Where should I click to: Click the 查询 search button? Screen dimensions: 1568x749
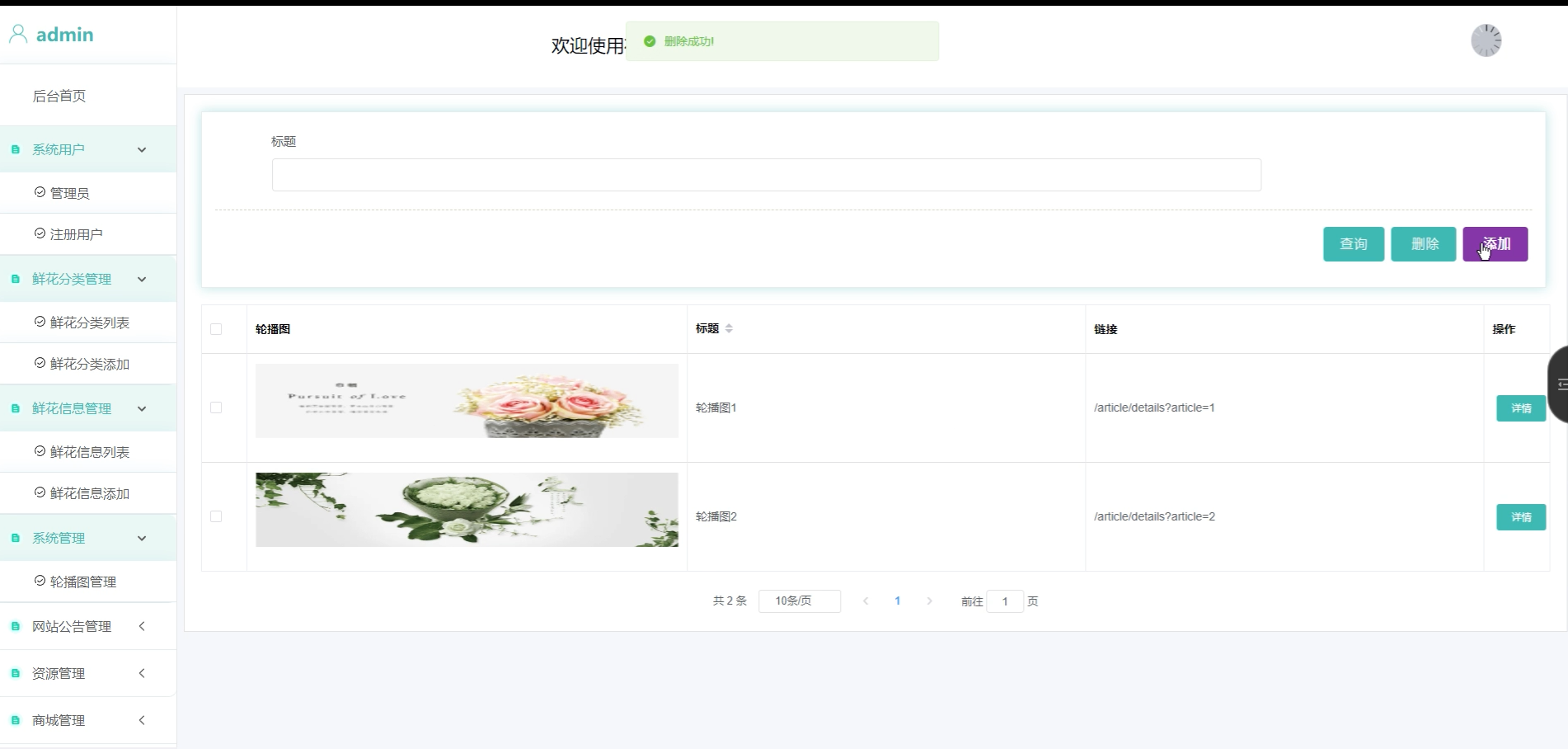(1354, 244)
